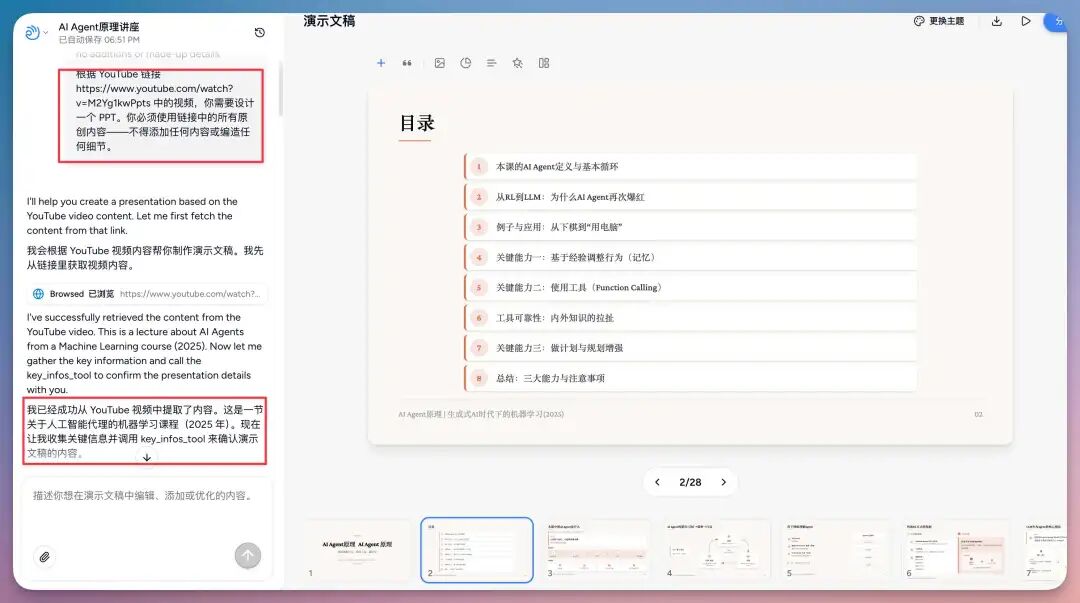The image size is (1080, 603).
Task: Select the chart insertion icon
Action: pyautogui.click(x=465, y=62)
